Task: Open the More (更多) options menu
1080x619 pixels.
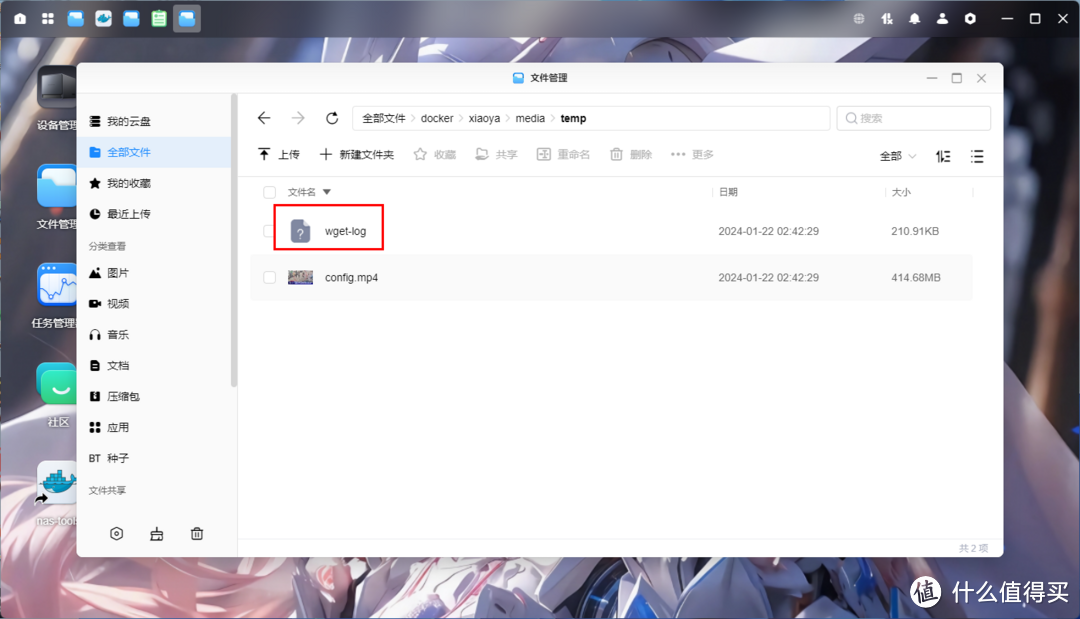Action: 691,153
